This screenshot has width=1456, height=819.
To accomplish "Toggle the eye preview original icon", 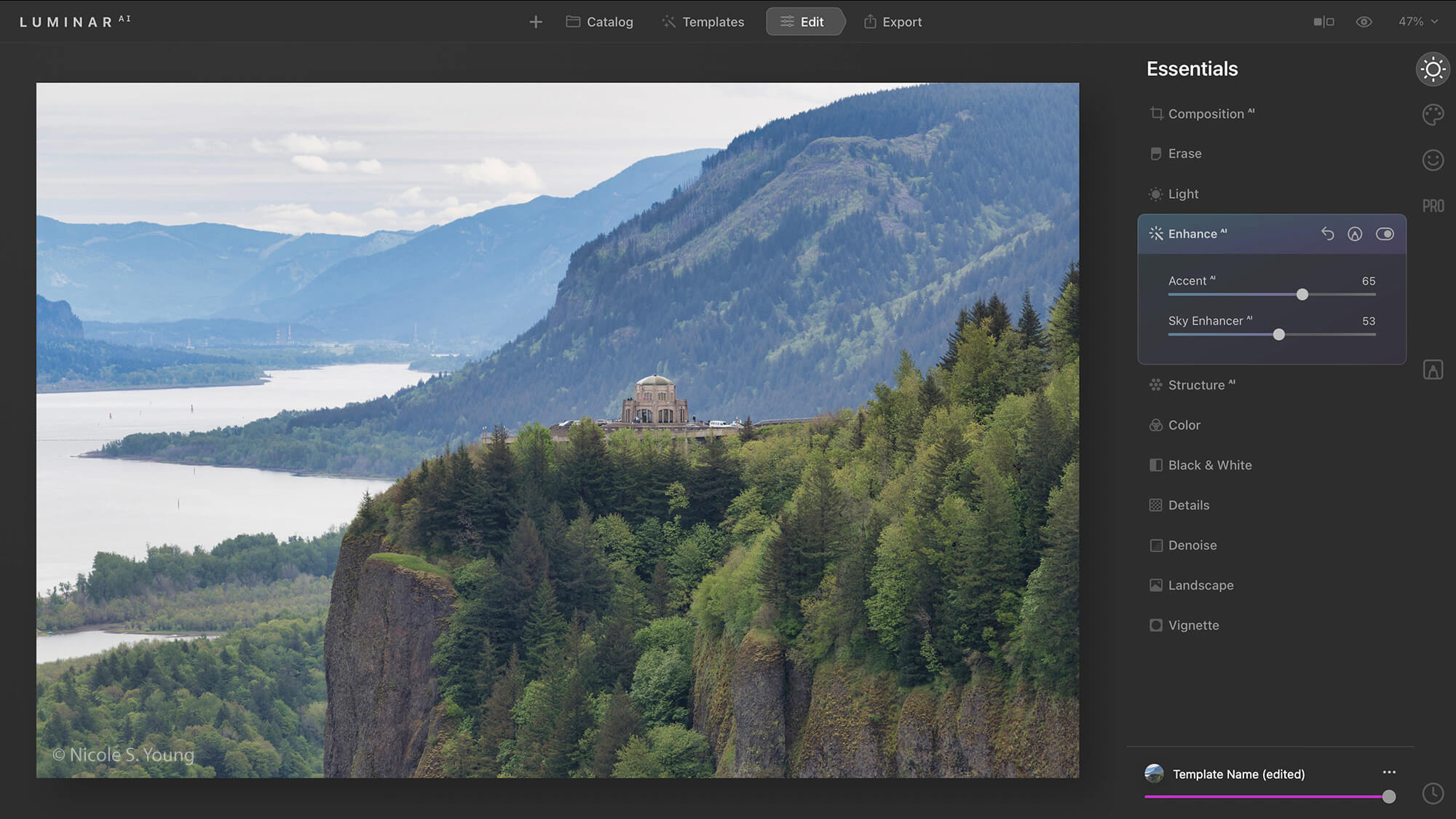I will click(x=1364, y=22).
